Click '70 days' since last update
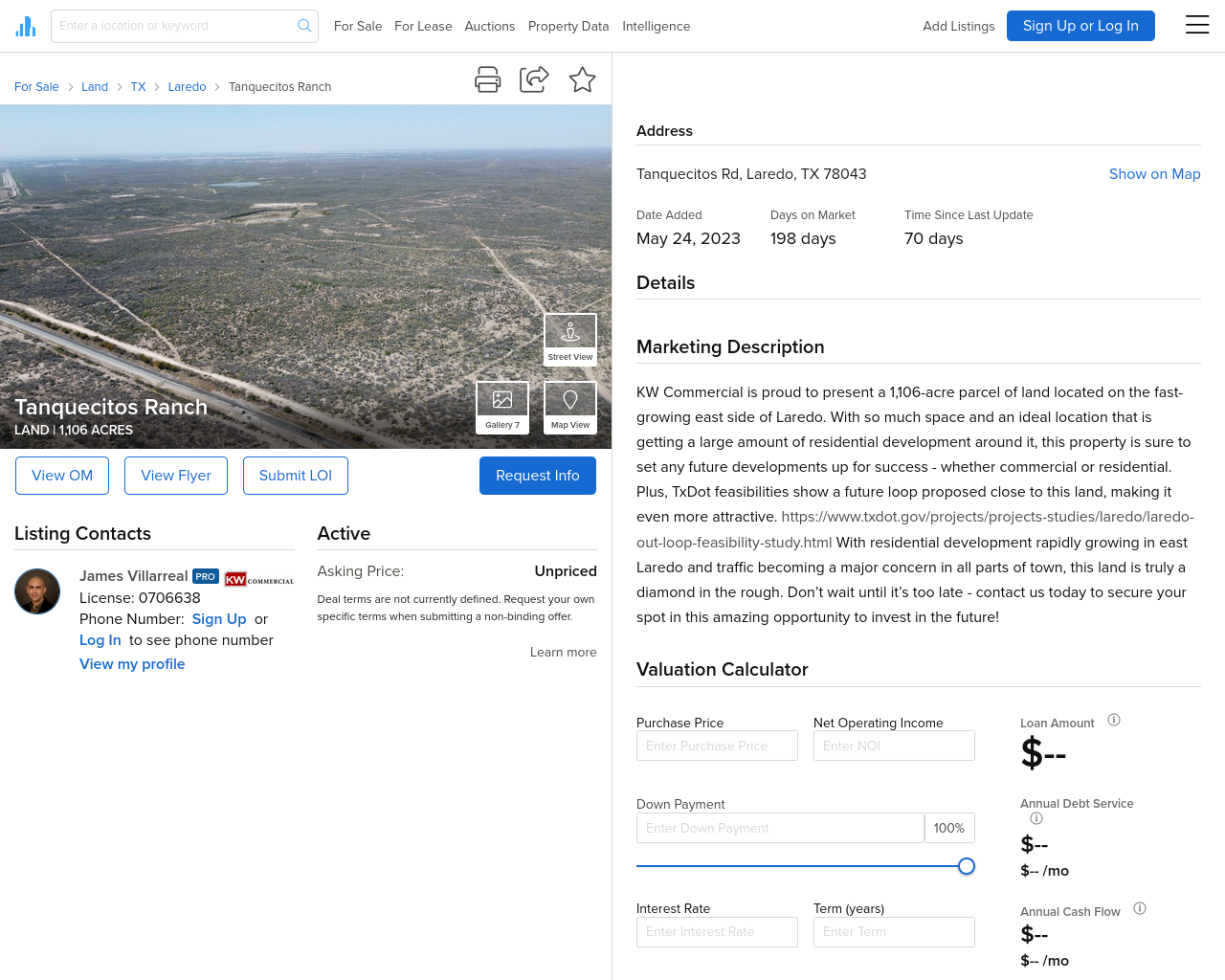1225x980 pixels. [934, 239]
